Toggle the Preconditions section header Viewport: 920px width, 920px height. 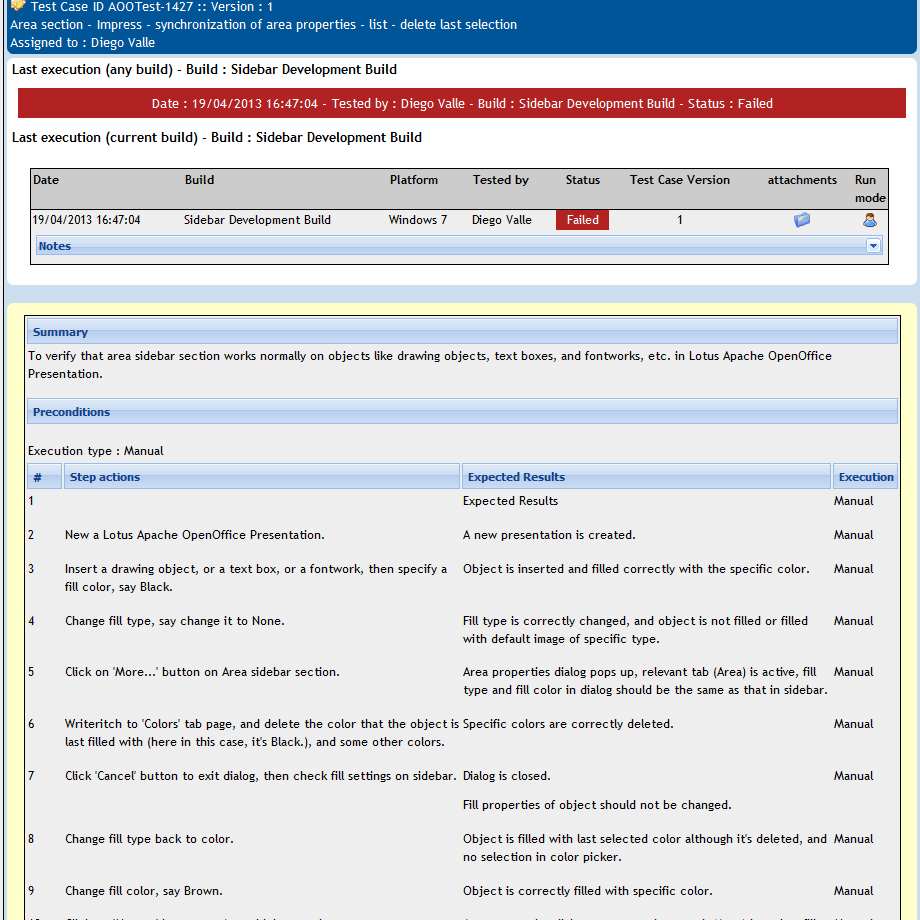pyautogui.click(x=462, y=412)
